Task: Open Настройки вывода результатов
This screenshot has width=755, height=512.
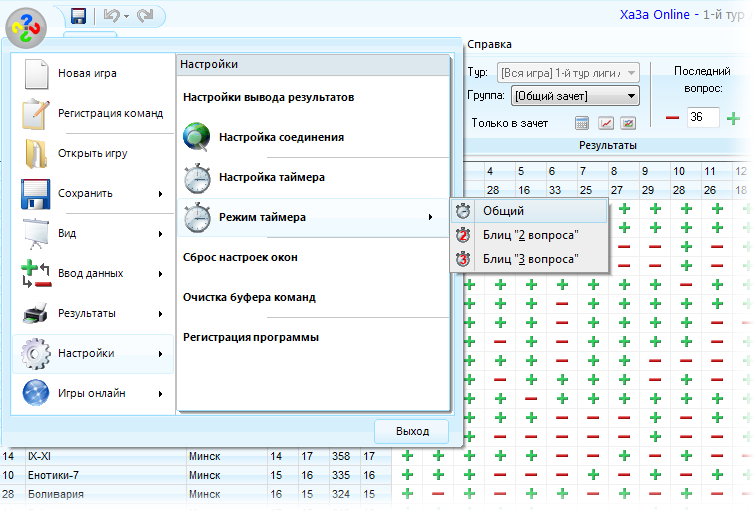Action: pyautogui.click(x=313, y=97)
